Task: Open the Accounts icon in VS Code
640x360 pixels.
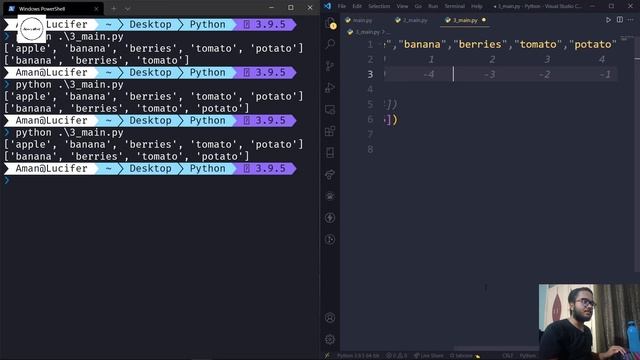Action: click(330, 318)
